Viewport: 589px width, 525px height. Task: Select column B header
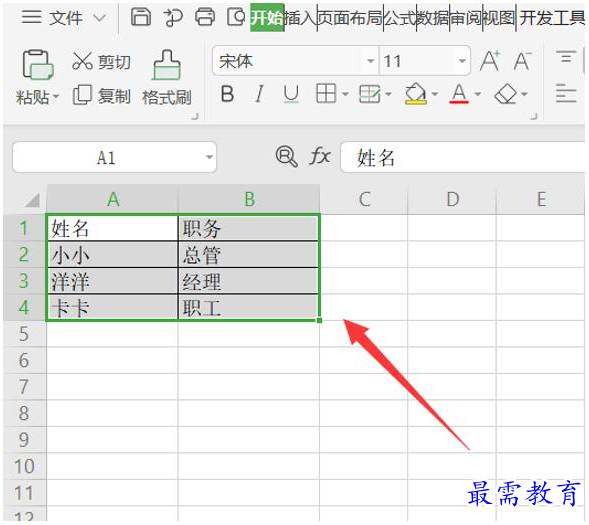[x=249, y=199]
